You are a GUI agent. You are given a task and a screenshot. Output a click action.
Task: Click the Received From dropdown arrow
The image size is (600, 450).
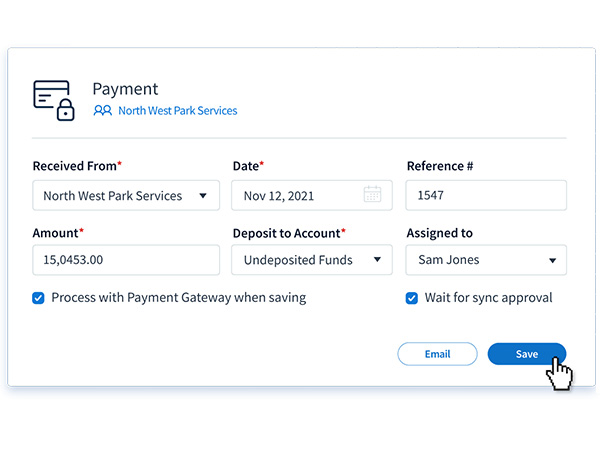tap(203, 196)
